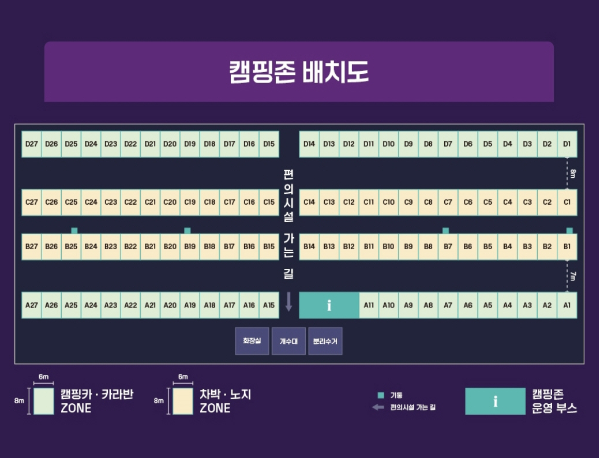Click the 편의시설 가는 길 legend label

[x=413, y=407]
